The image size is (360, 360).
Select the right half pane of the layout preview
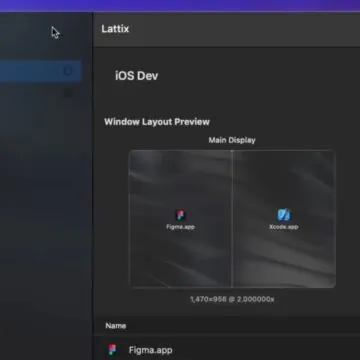coord(284,219)
